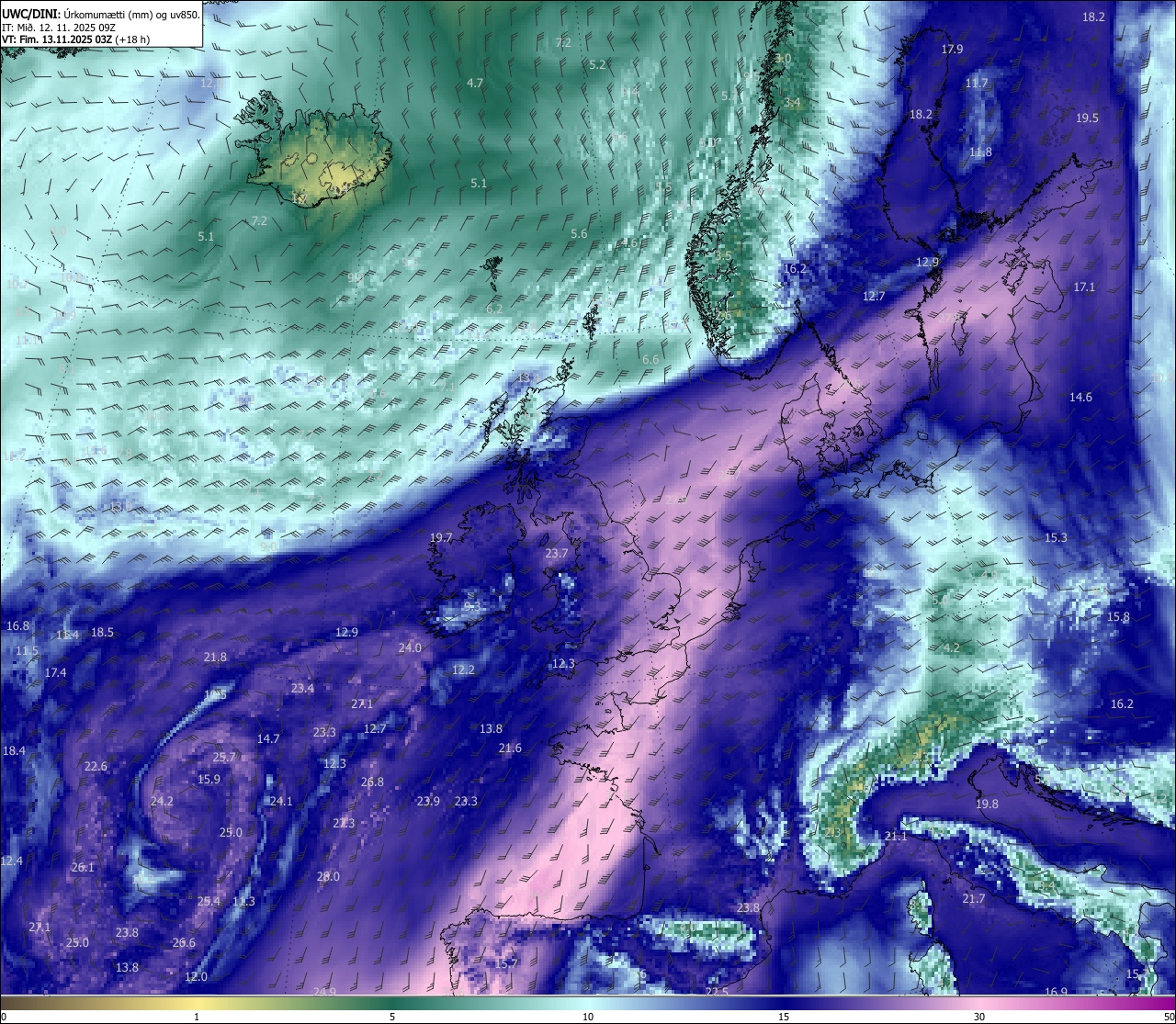1176x1024 pixels.
Task: Click the 4.2 value over the Alps
Action: coord(952,647)
